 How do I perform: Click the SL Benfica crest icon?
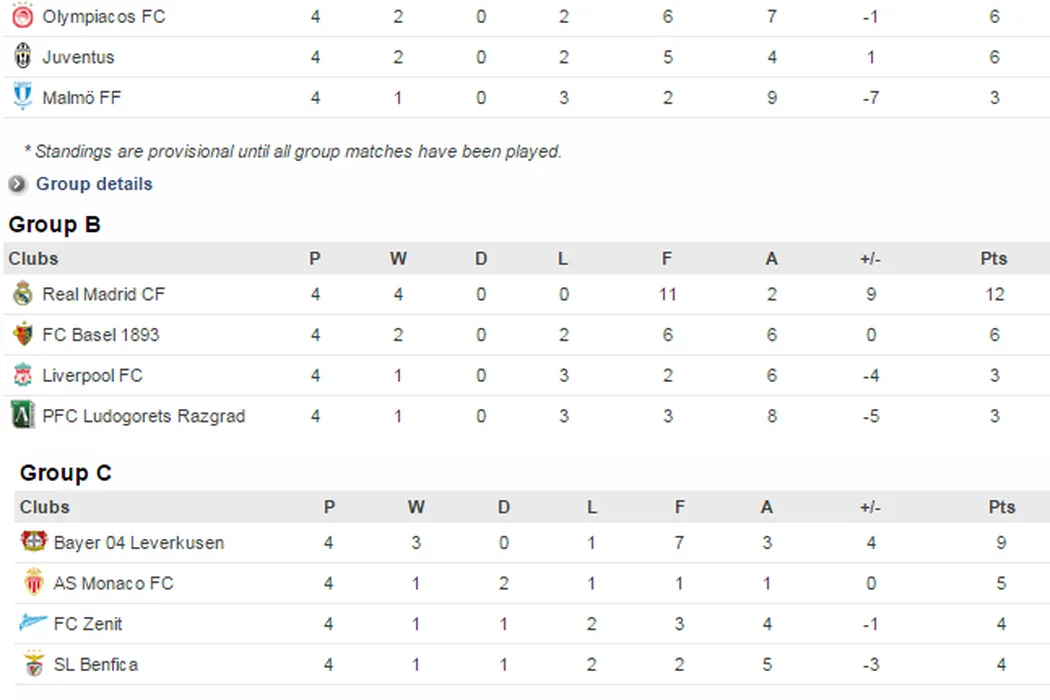[34, 664]
